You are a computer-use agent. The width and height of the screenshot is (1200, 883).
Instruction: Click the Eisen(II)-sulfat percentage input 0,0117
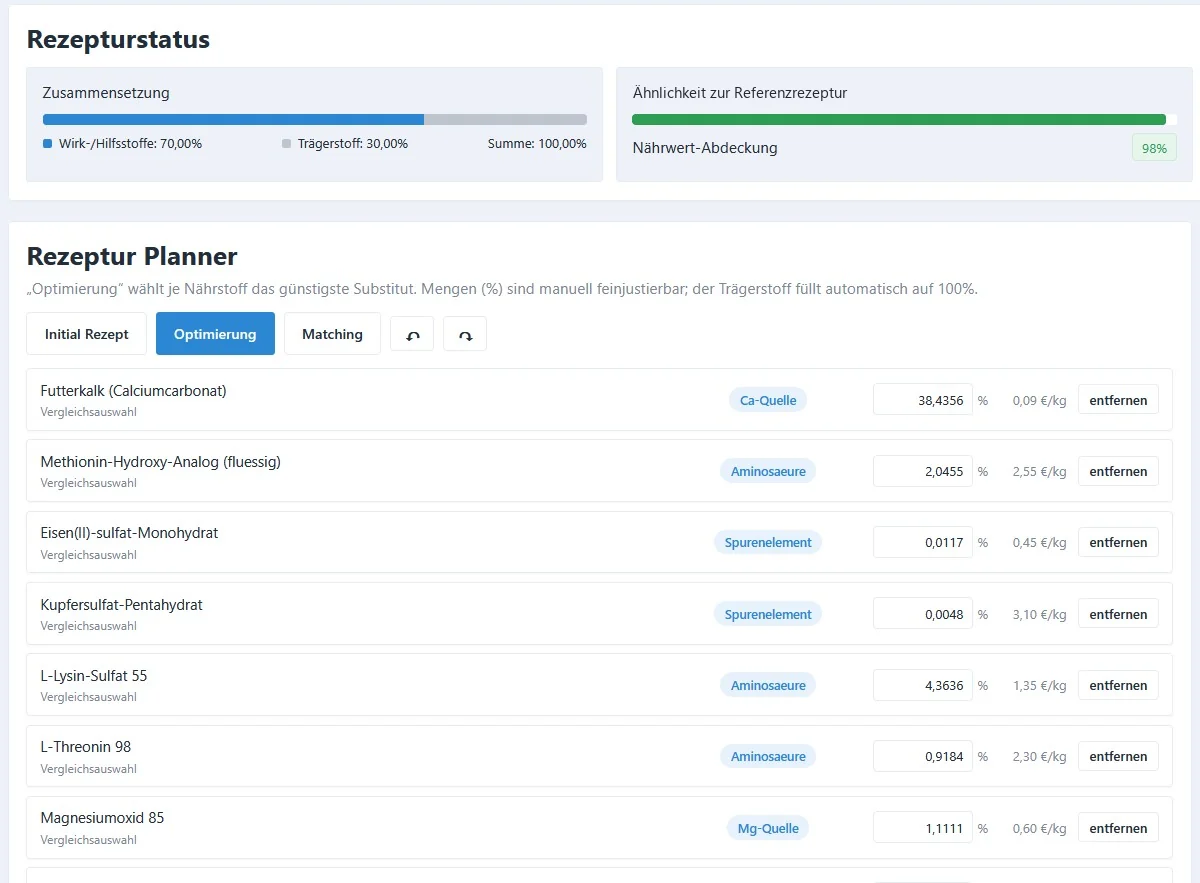pyautogui.click(x=922, y=542)
